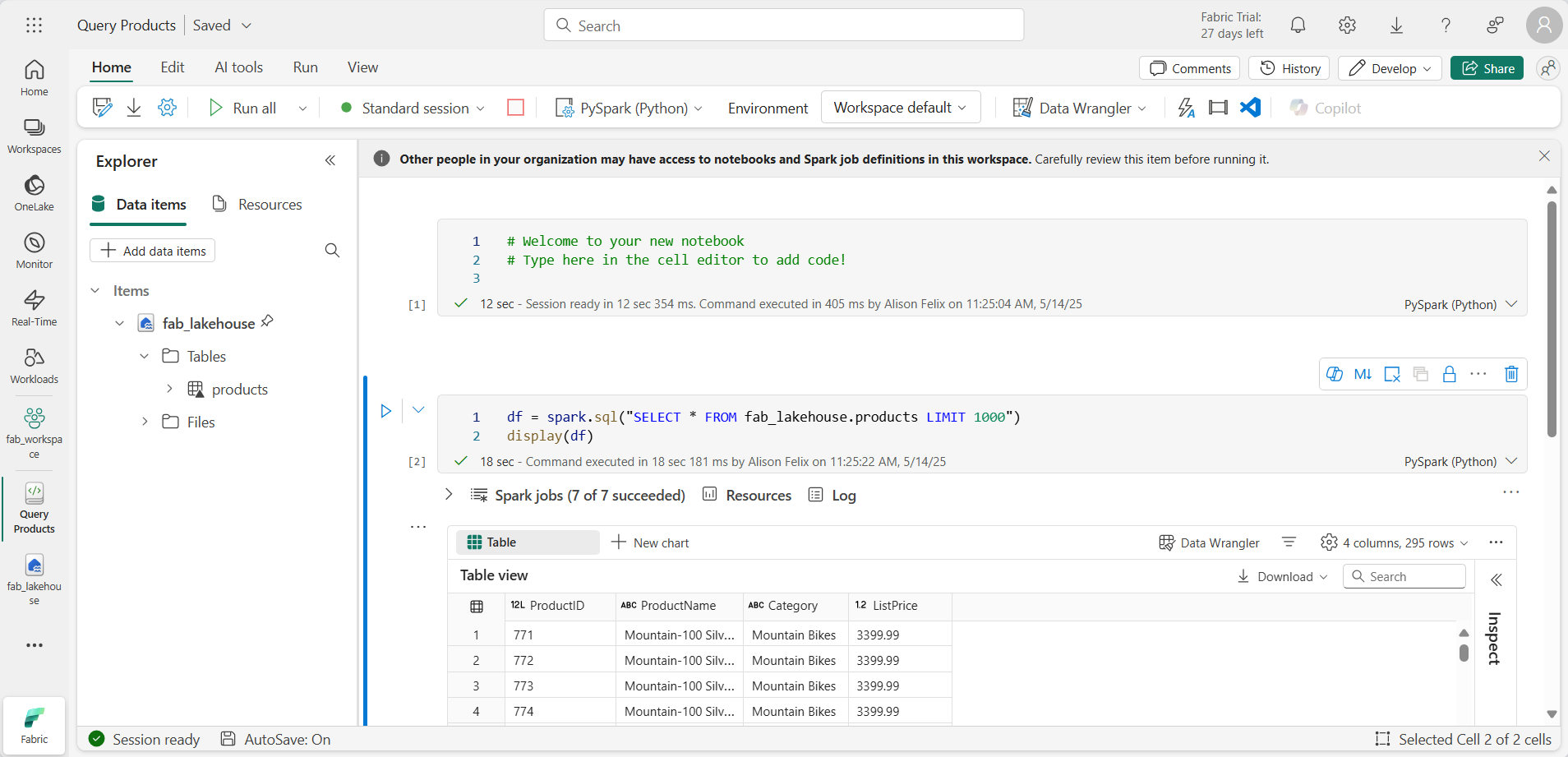
Task: Open Workspaces in left sidebar
Action: [x=35, y=136]
